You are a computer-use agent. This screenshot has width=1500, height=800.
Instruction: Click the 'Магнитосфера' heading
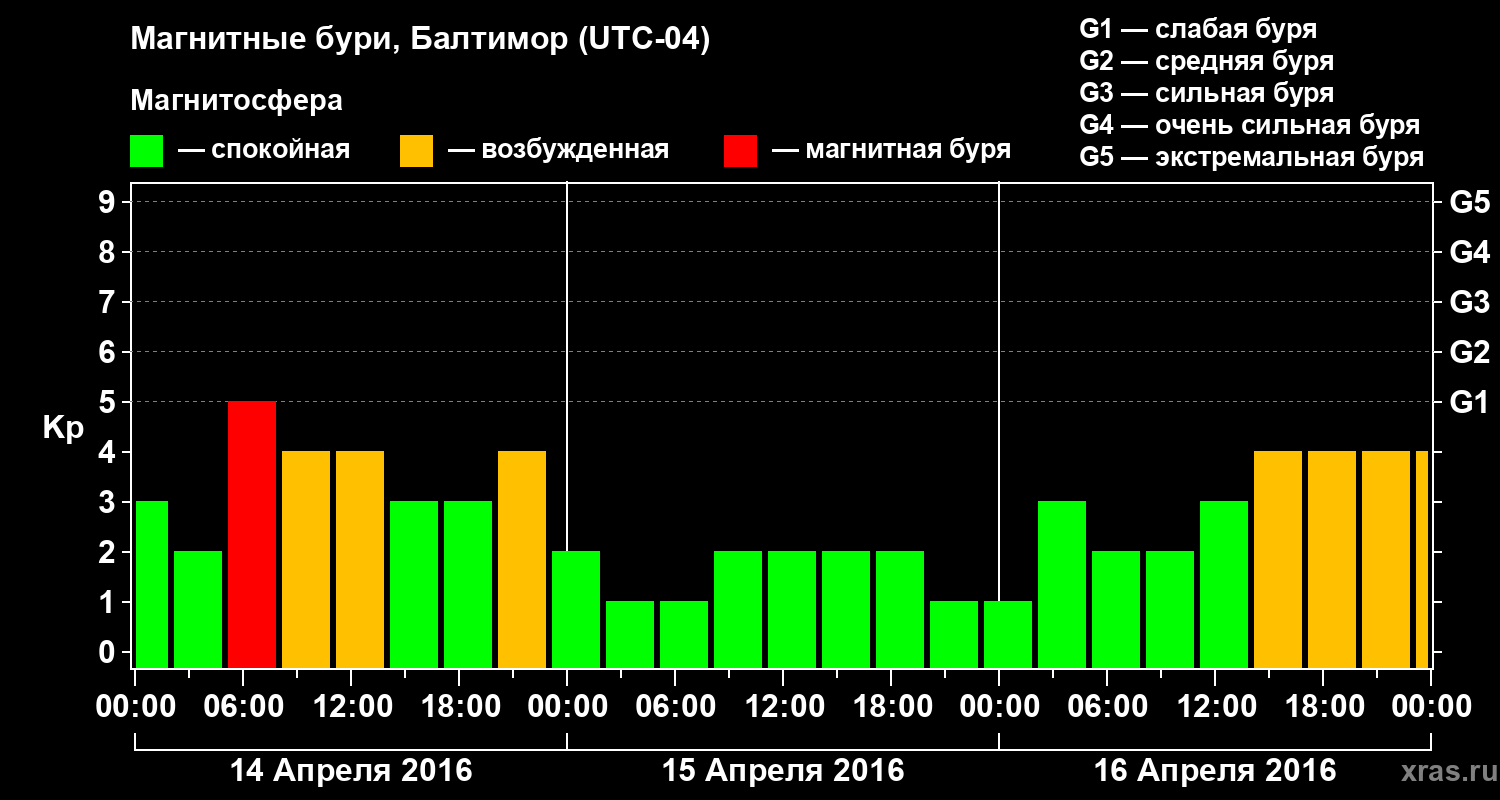(236, 101)
